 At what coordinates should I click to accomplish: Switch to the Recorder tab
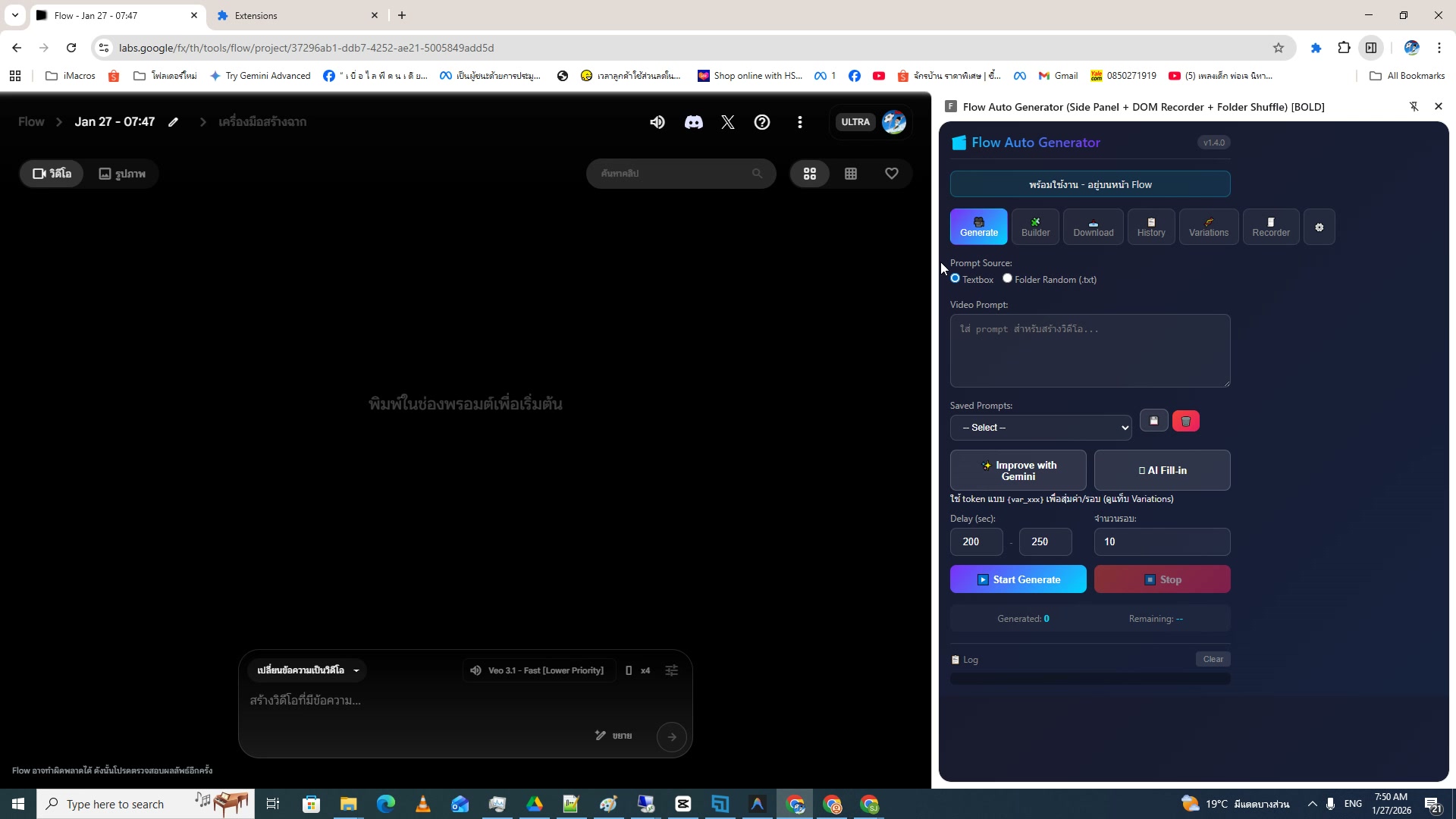click(x=1270, y=227)
